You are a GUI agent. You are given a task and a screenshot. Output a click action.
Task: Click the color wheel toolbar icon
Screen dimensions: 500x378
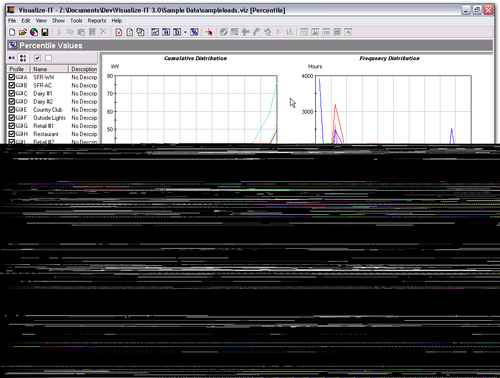[34, 32]
